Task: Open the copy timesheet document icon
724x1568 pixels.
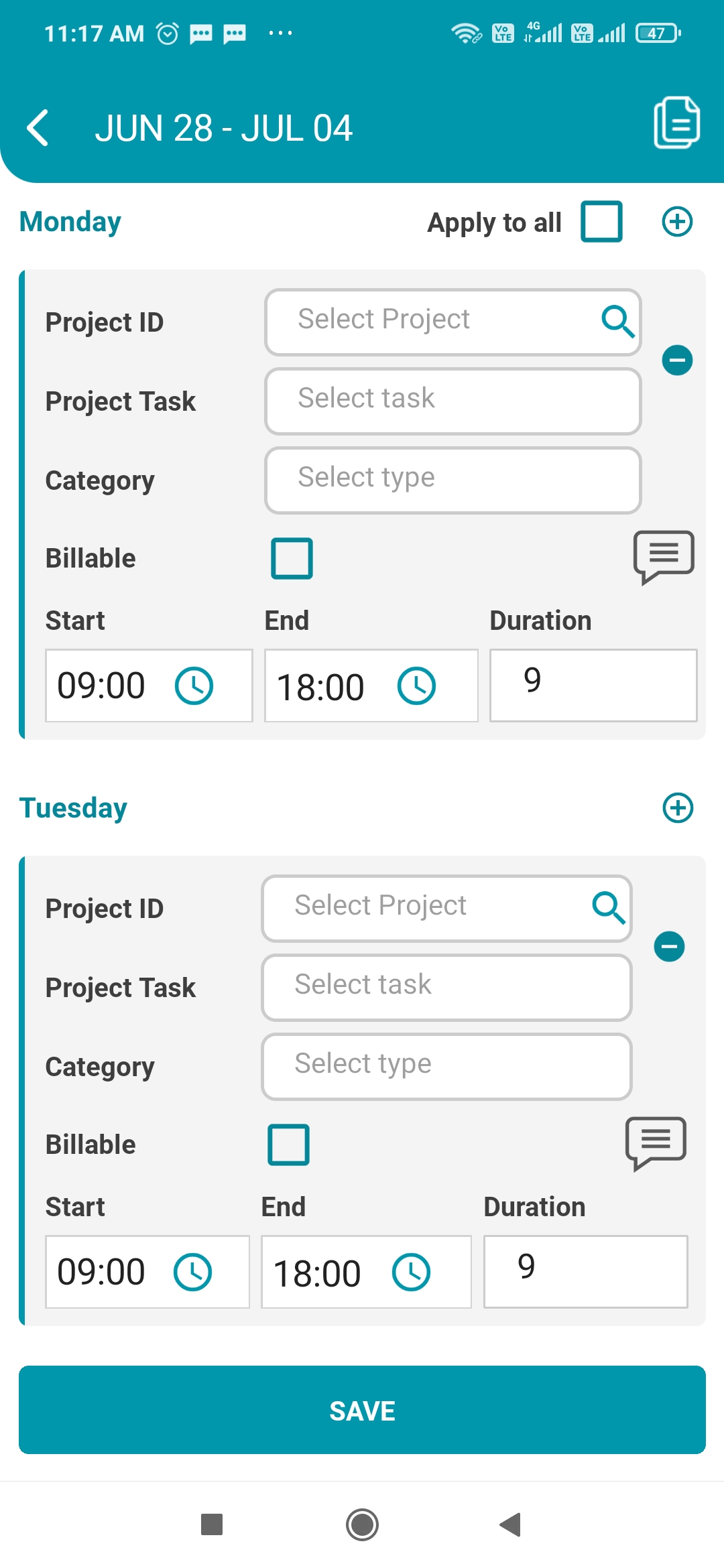Action: pos(677,123)
